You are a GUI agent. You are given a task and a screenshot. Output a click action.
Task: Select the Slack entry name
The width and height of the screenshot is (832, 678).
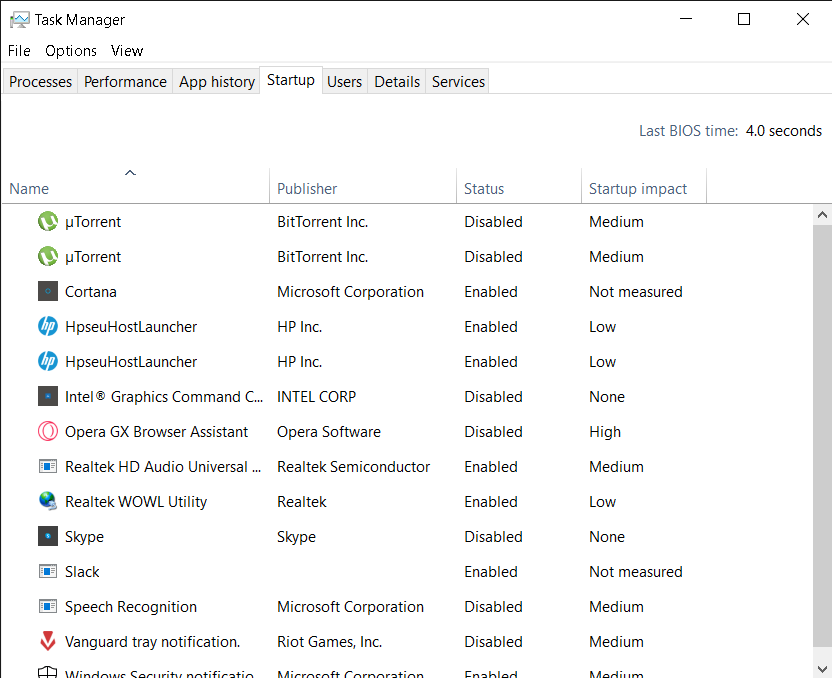82,572
